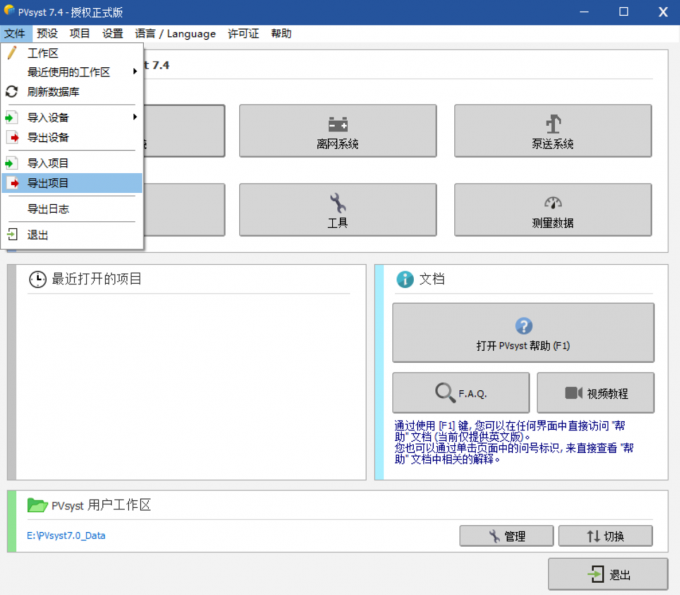Viewport: 680px width, 595px height.
Task: Open the 测量数据 button
Action: click(552, 210)
